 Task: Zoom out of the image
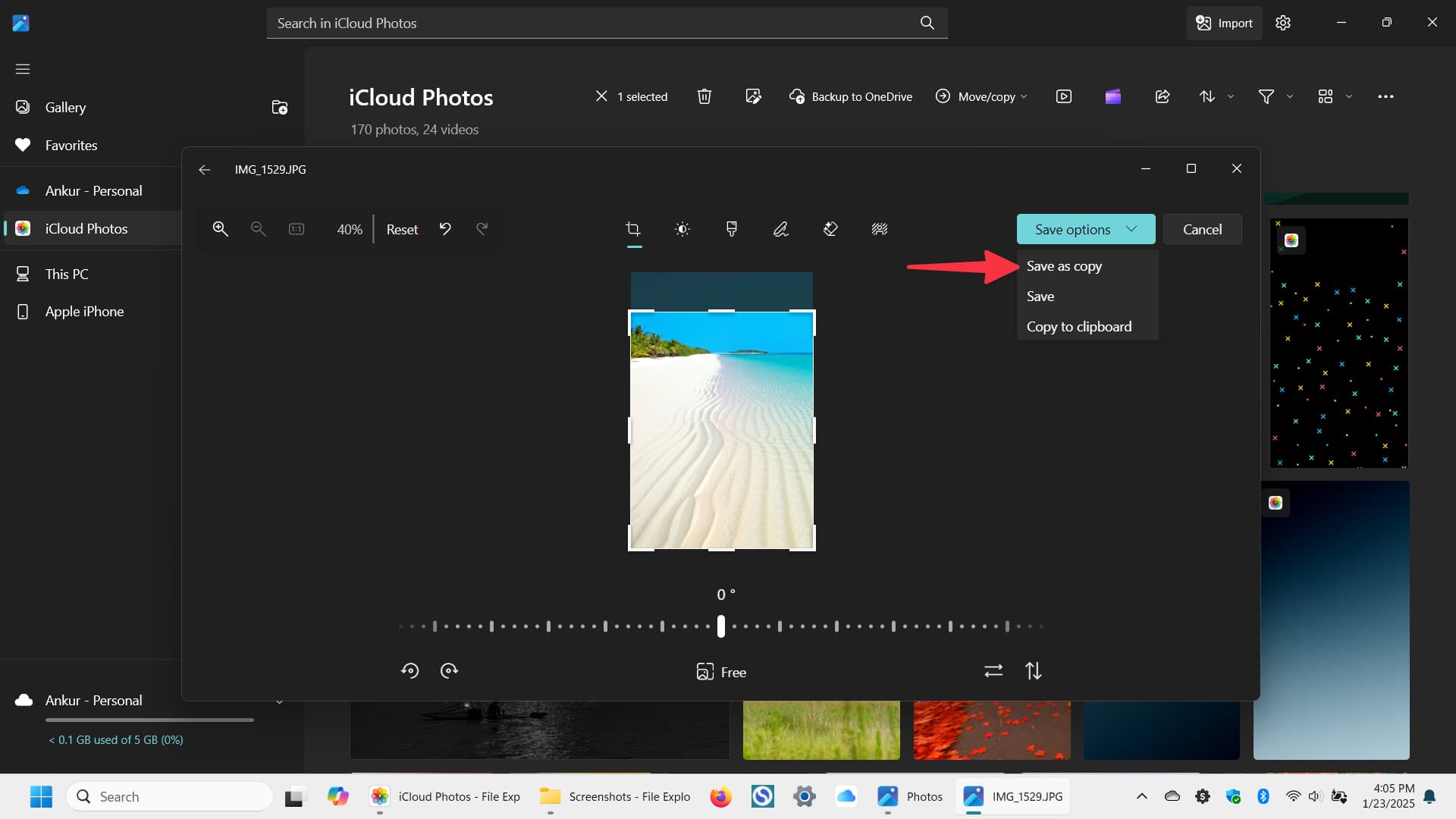coord(258,229)
